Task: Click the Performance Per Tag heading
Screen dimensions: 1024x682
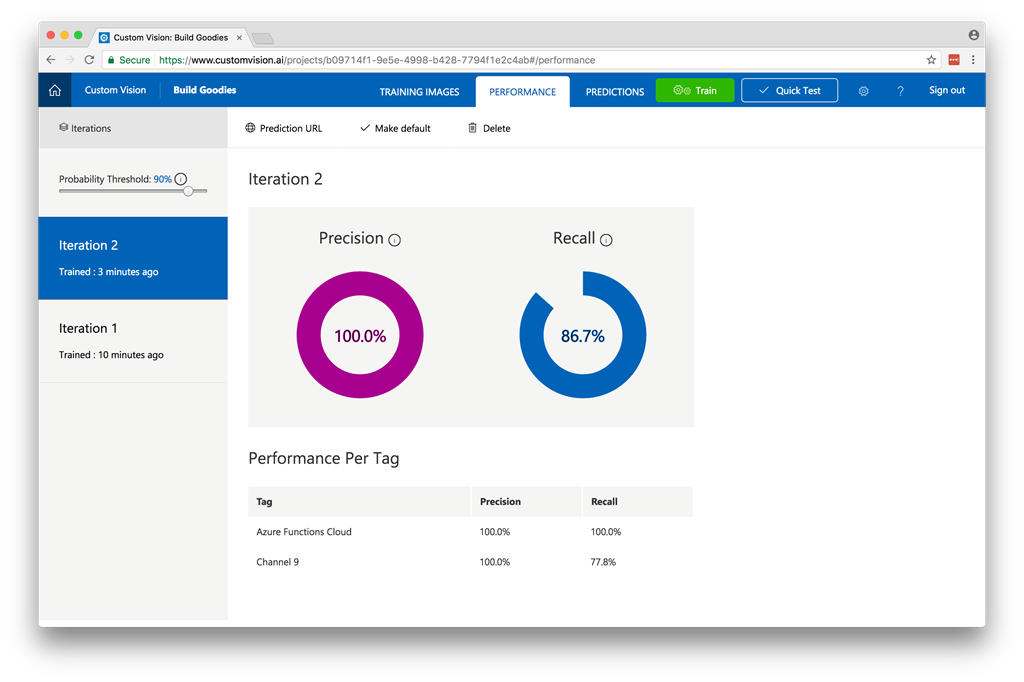Action: coord(324,459)
